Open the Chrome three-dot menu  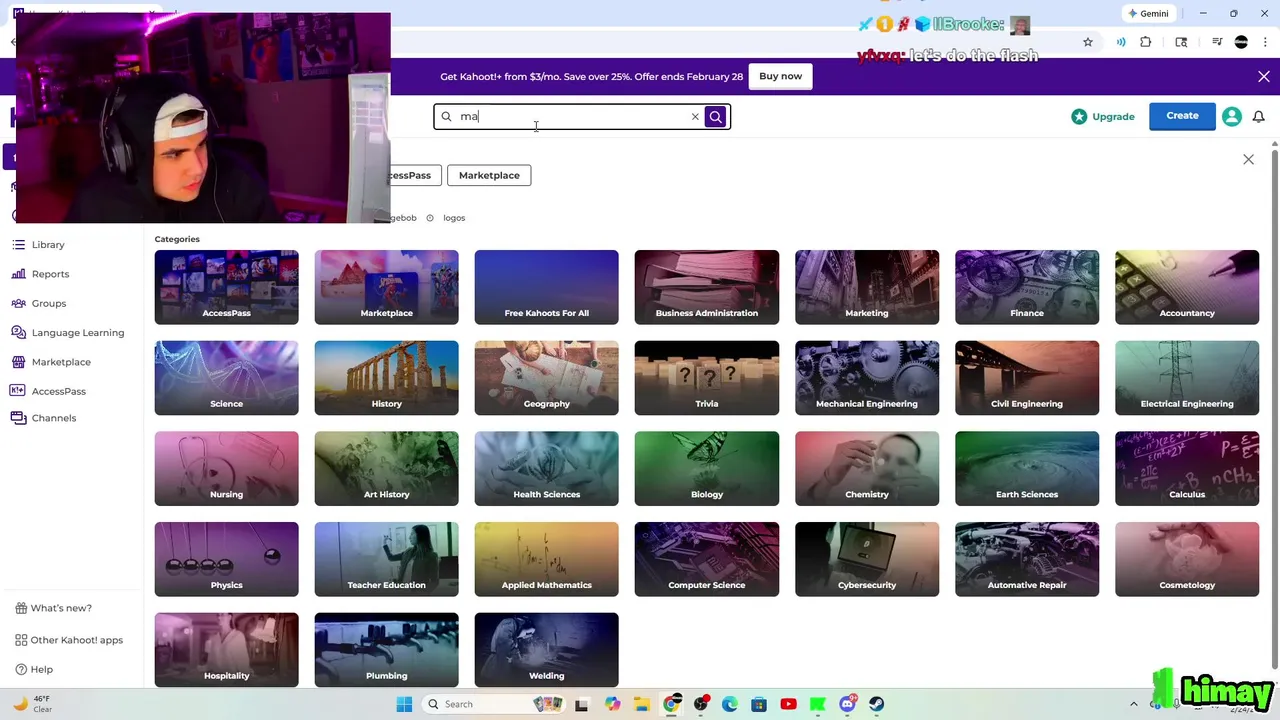pyautogui.click(x=1264, y=42)
